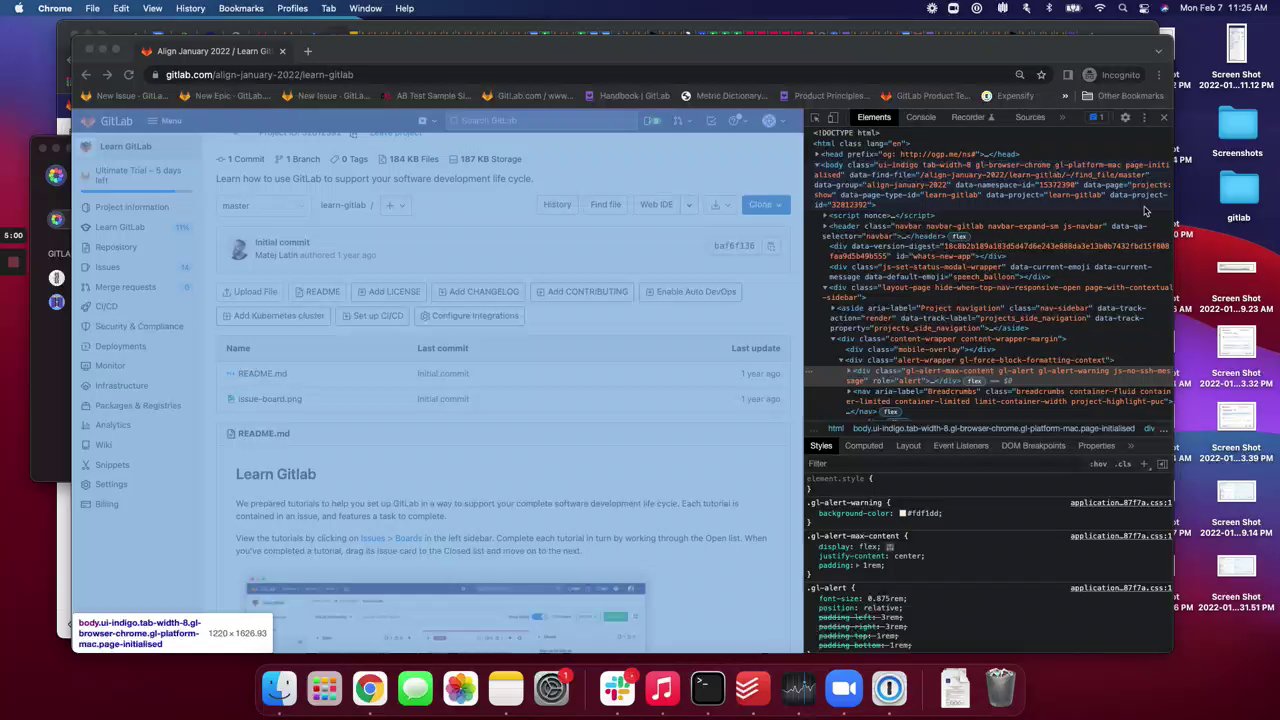Open the Computed styles tab
Screen dimensions: 1280x720
pyautogui.click(x=864, y=446)
